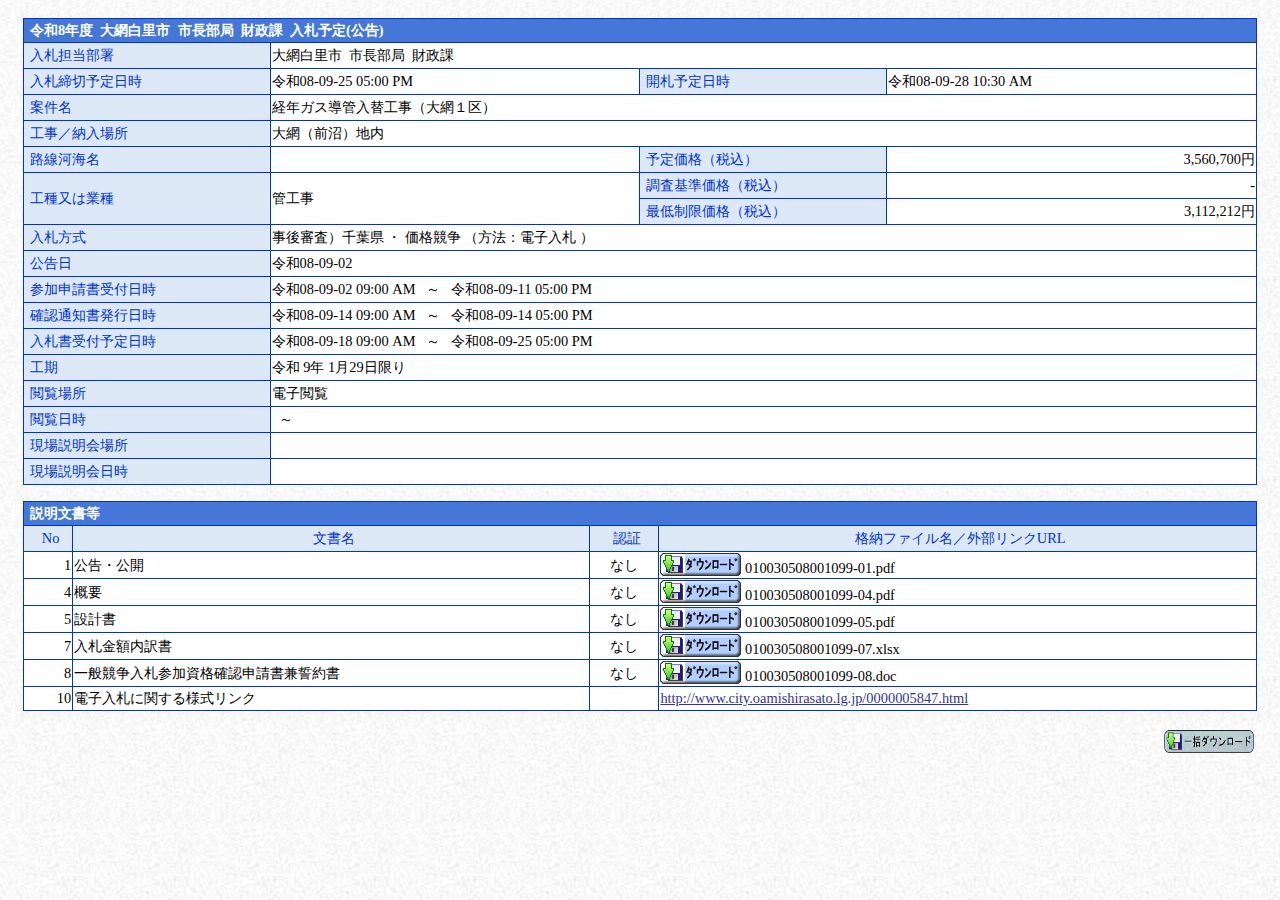Click the 工期 value 令和 9年 1月29日限り
Image resolution: width=1280 pixels, height=900 pixels.
338,367
